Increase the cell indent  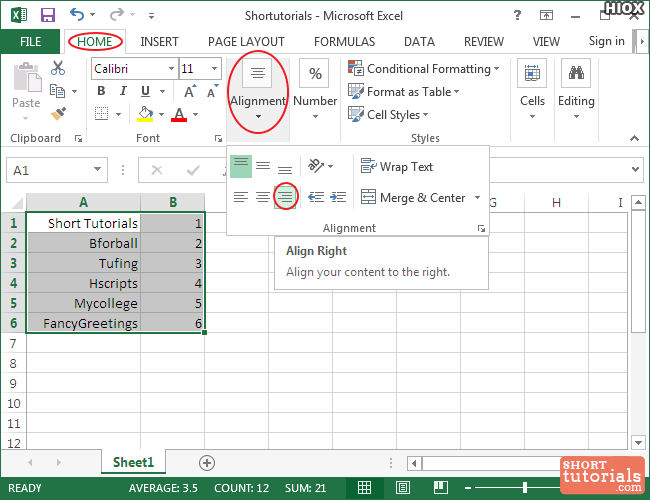coord(338,197)
